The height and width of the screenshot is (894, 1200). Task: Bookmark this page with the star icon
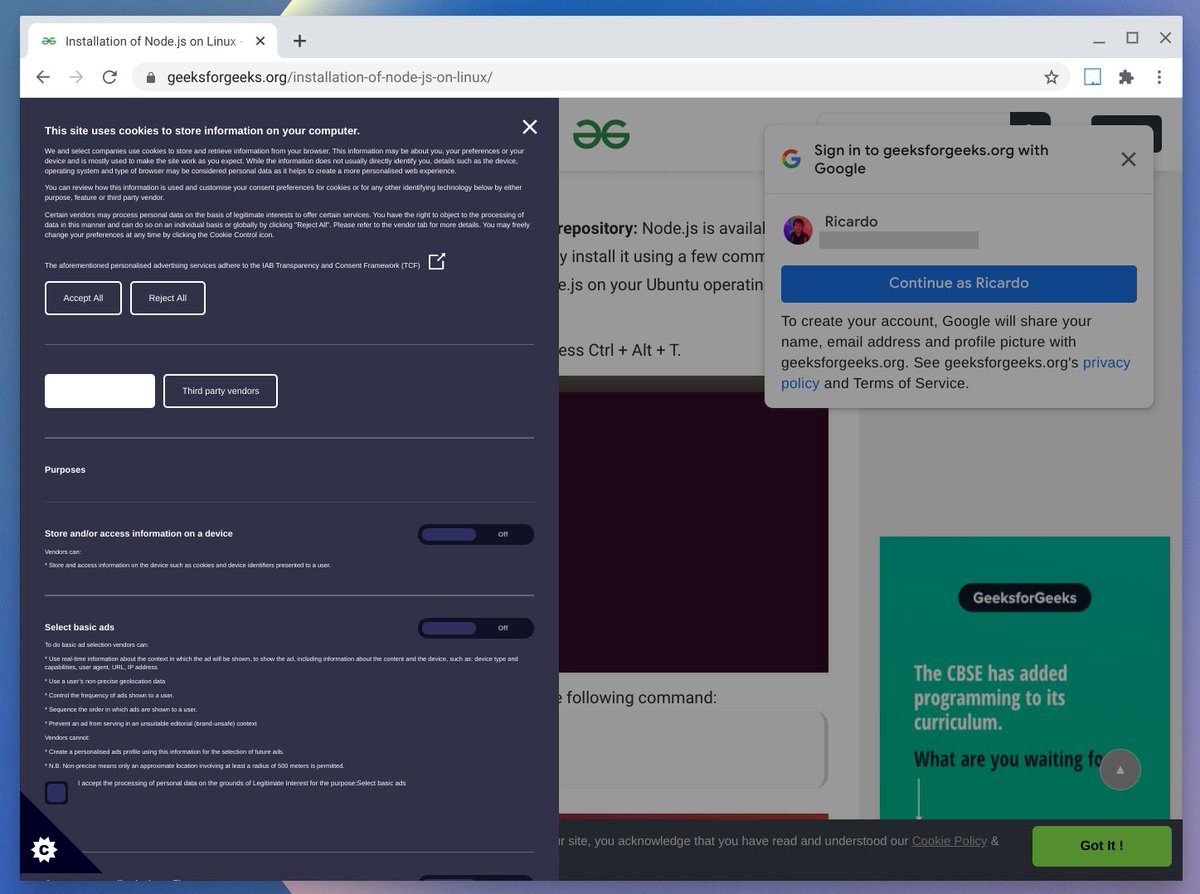(x=1051, y=77)
